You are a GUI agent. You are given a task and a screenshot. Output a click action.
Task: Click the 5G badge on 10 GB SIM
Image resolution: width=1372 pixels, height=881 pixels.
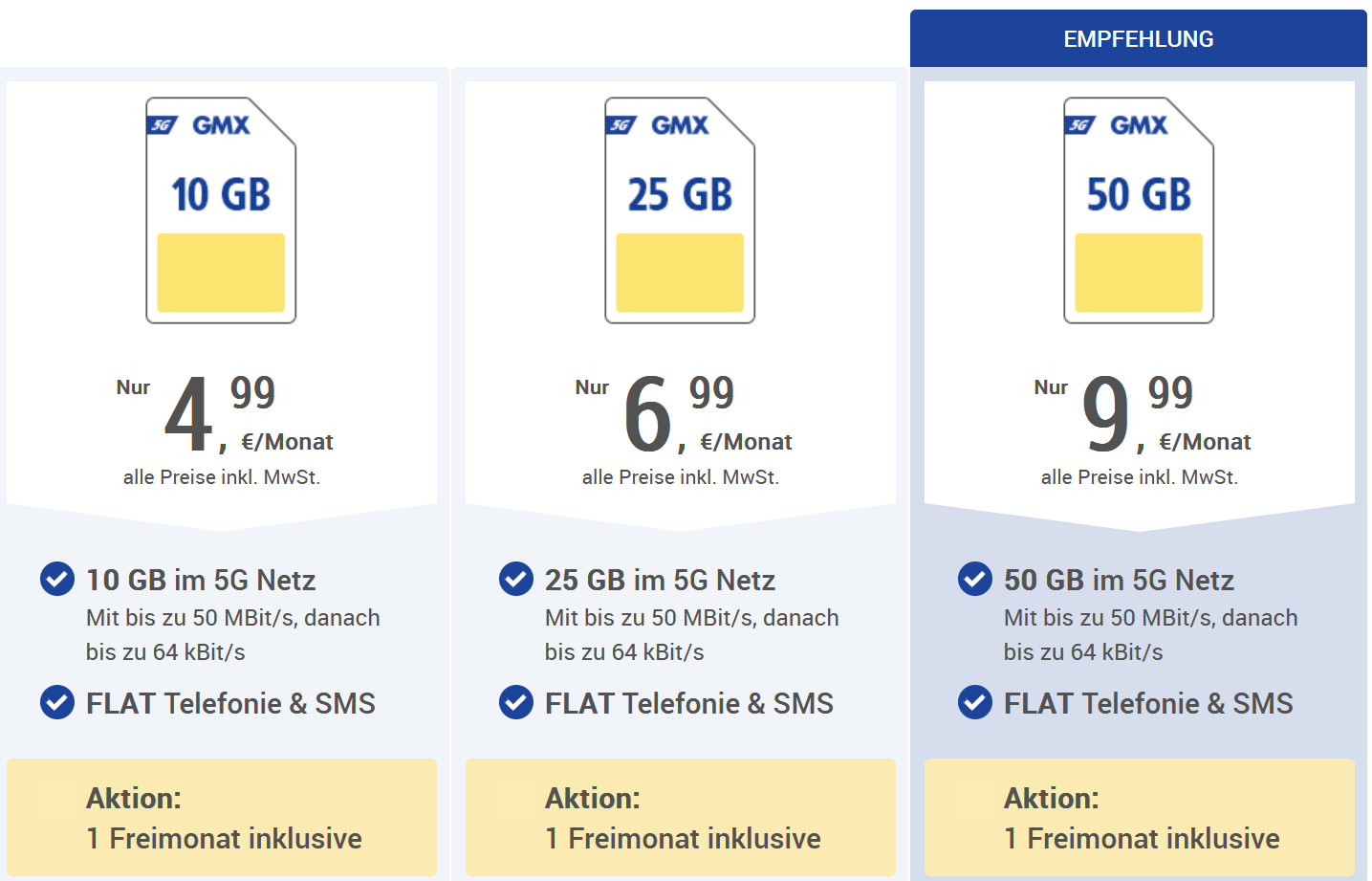(163, 125)
